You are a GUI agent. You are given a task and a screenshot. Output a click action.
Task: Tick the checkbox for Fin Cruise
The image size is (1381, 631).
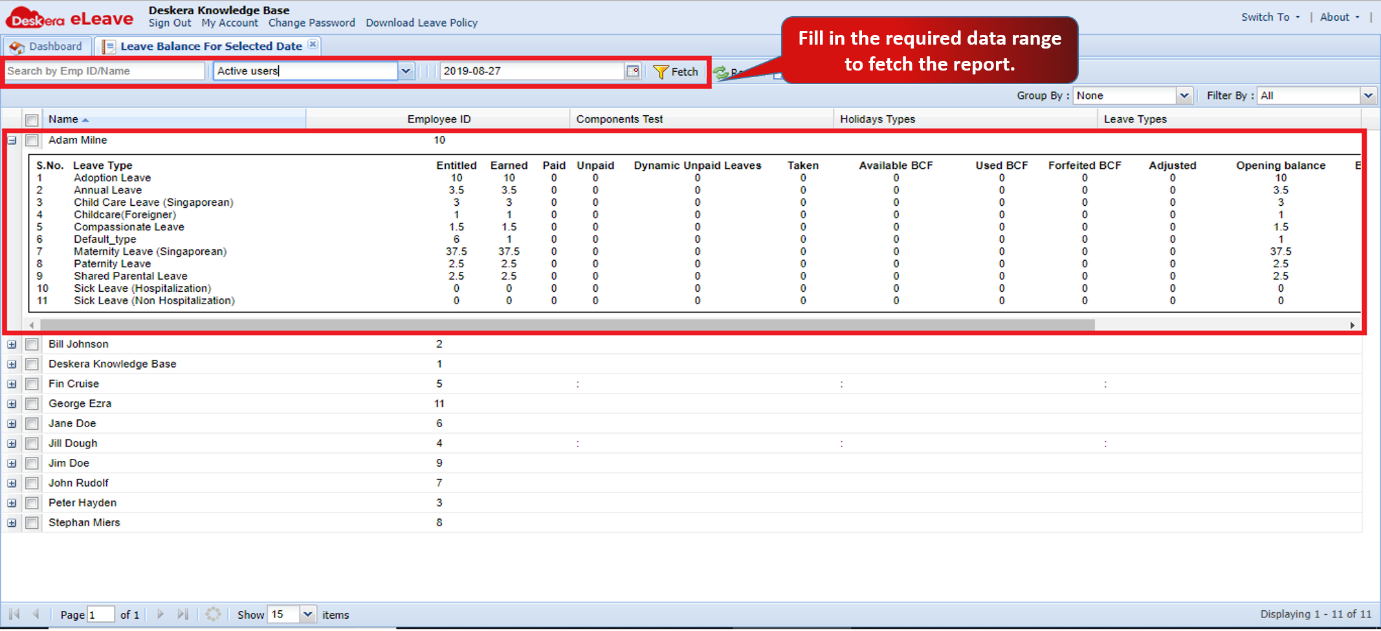click(32, 384)
